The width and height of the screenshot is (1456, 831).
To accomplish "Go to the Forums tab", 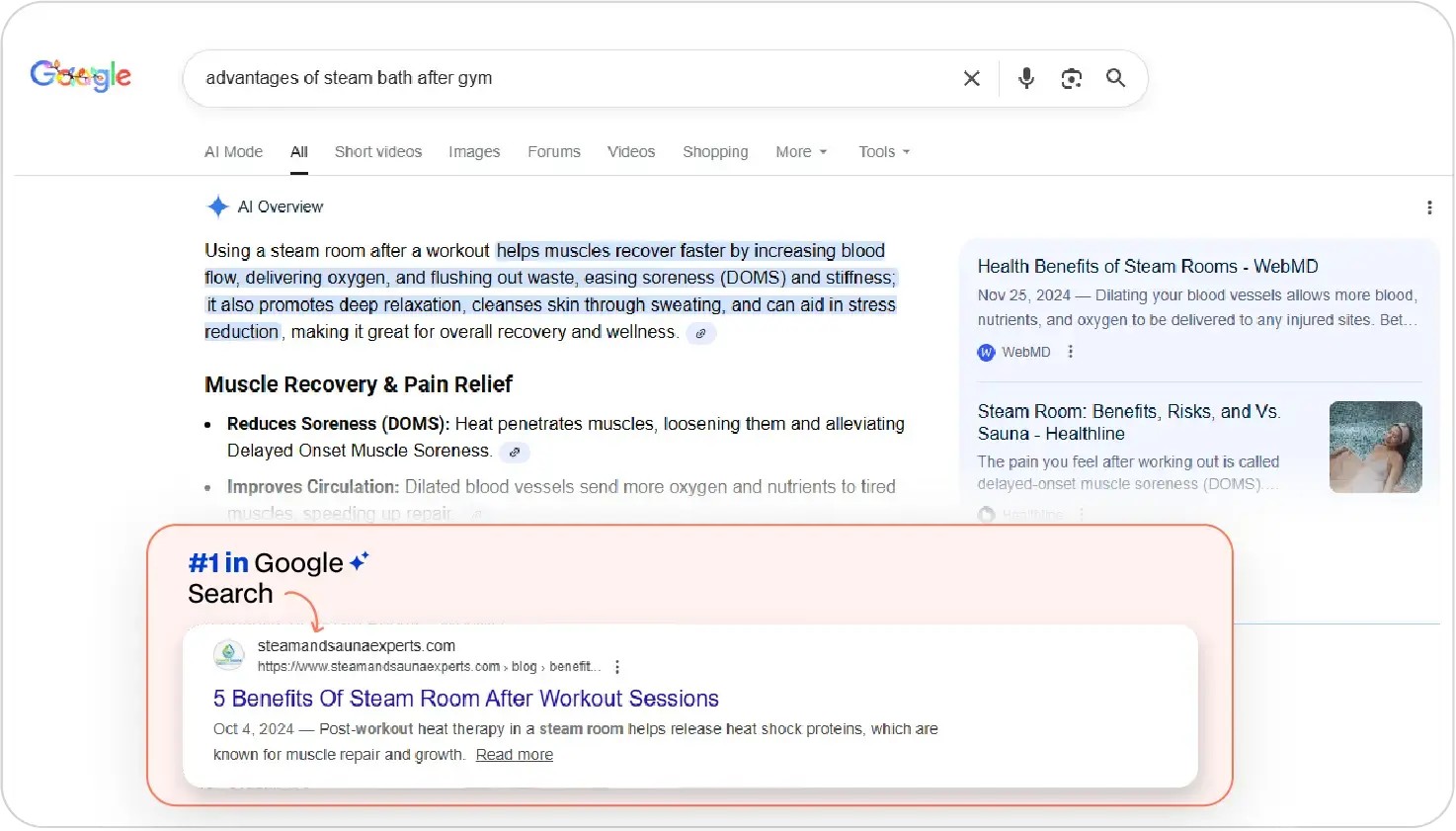I will (x=554, y=152).
